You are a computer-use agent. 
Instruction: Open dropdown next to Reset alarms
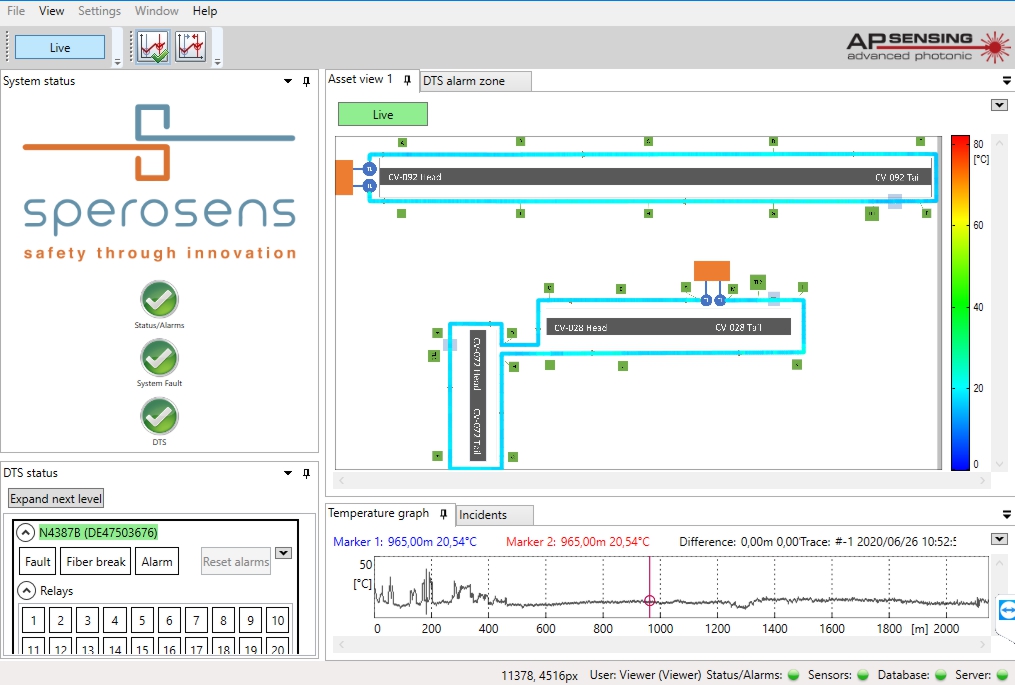point(284,553)
